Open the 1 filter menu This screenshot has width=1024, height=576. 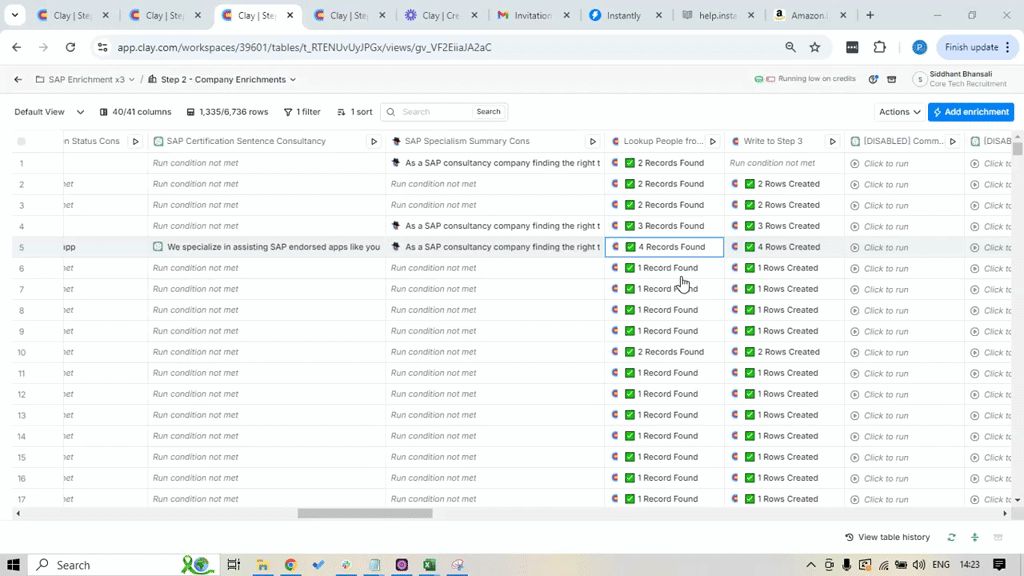302,112
